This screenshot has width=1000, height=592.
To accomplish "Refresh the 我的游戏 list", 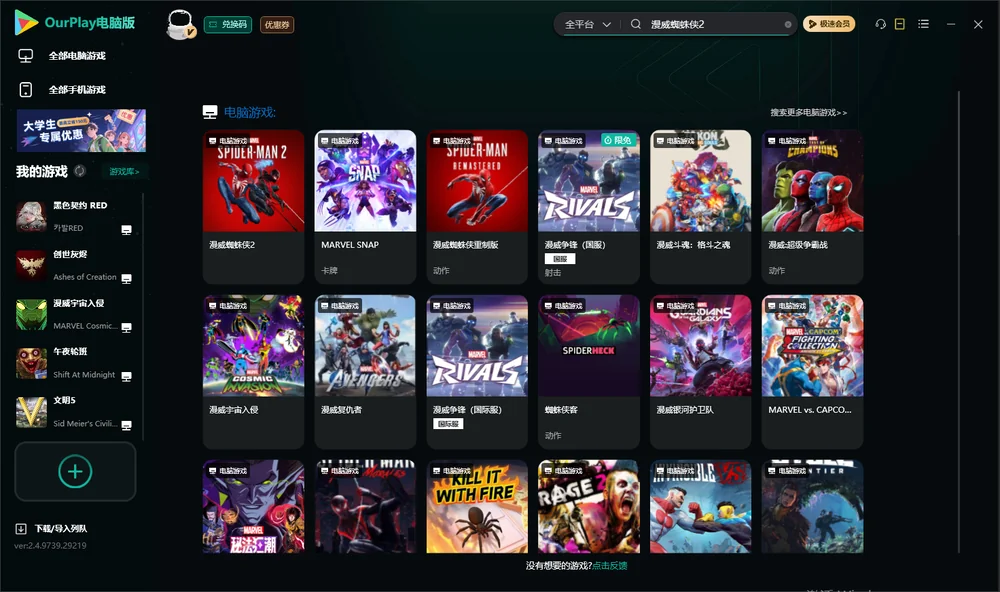I will (x=80, y=171).
